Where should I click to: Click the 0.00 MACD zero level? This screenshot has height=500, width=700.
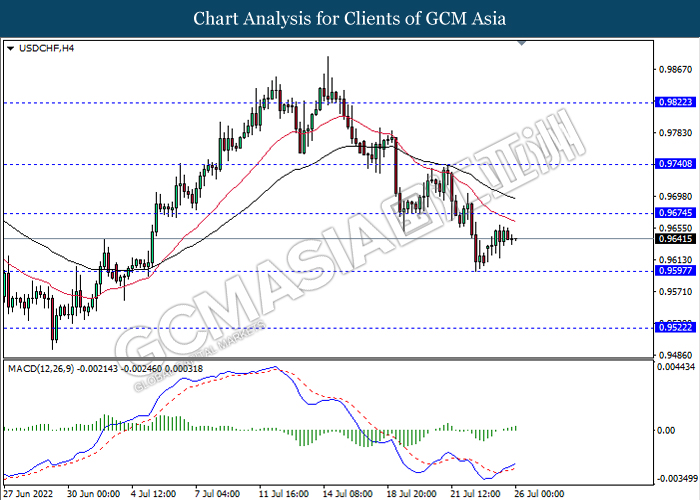[x=667, y=430]
